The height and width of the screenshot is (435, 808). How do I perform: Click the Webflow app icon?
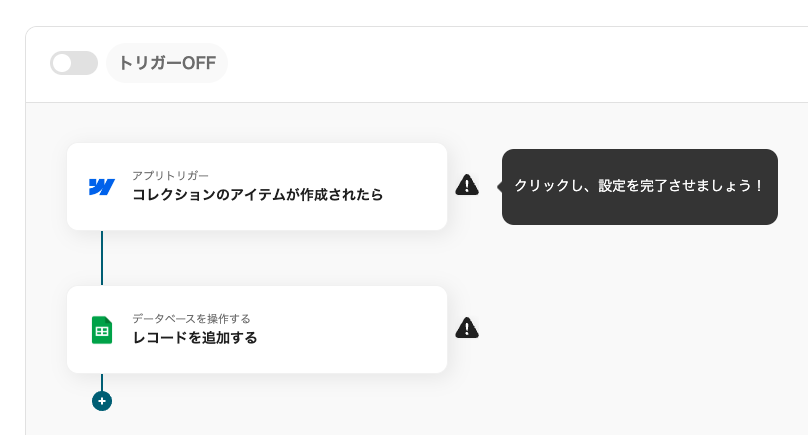(x=102, y=186)
